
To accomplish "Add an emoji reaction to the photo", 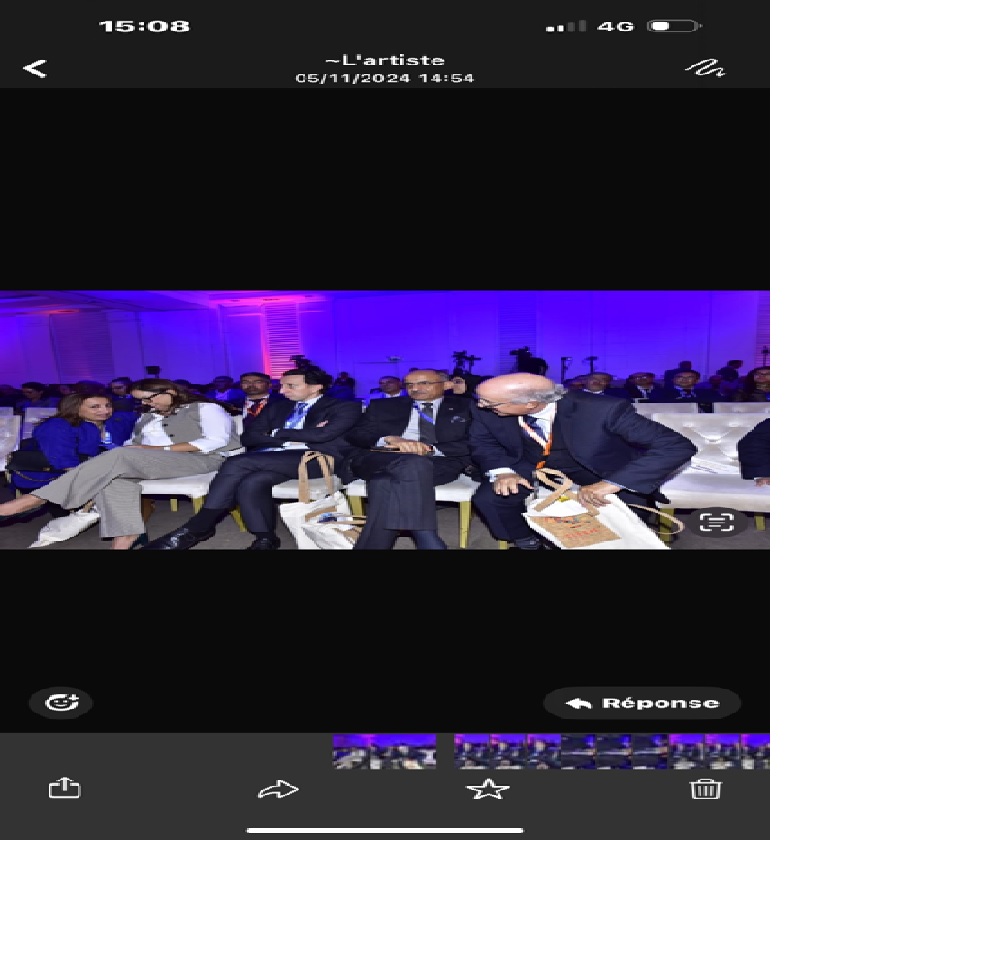I will coord(61,703).
